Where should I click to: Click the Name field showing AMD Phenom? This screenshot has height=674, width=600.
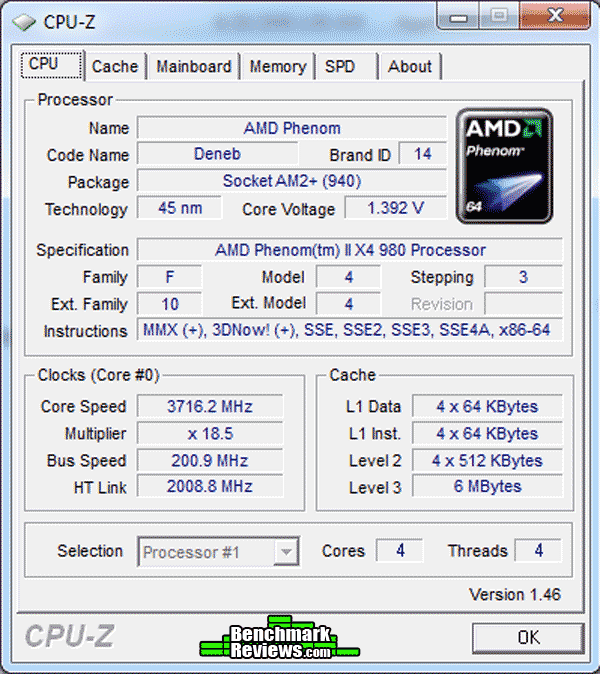point(292,128)
